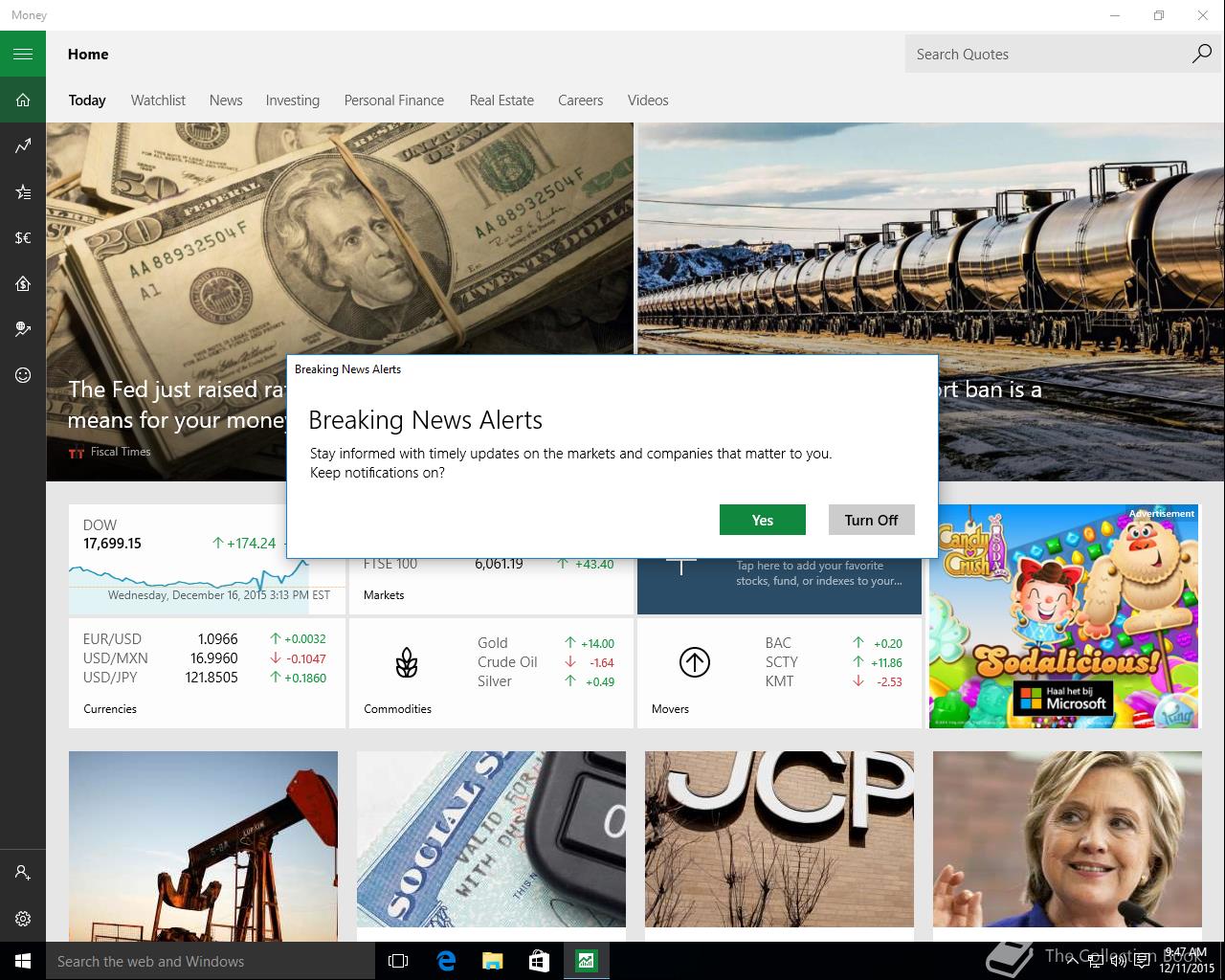This screenshot has width=1225, height=980.
Task: Open the oil pump jack article thumbnail
Action: click(203, 846)
